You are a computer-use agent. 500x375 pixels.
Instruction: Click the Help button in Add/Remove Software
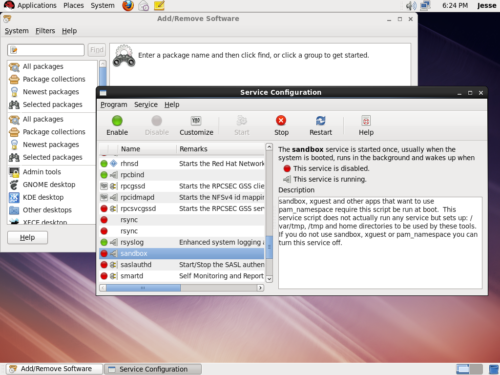27,238
